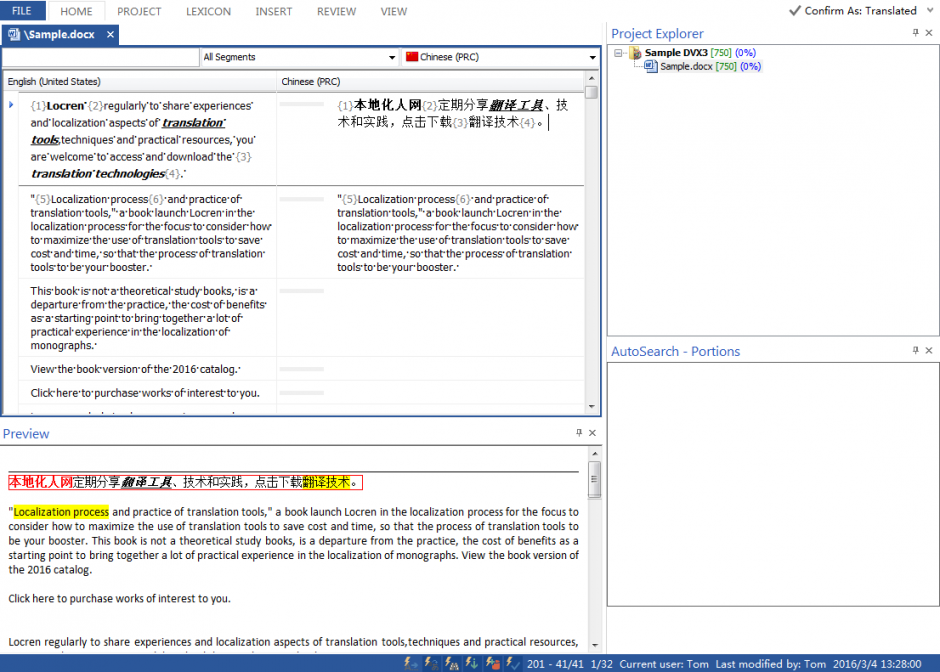Click the AutoCheck lightning icon with checkmark
The width and height of the screenshot is (940, 672).
coord(510,663)
